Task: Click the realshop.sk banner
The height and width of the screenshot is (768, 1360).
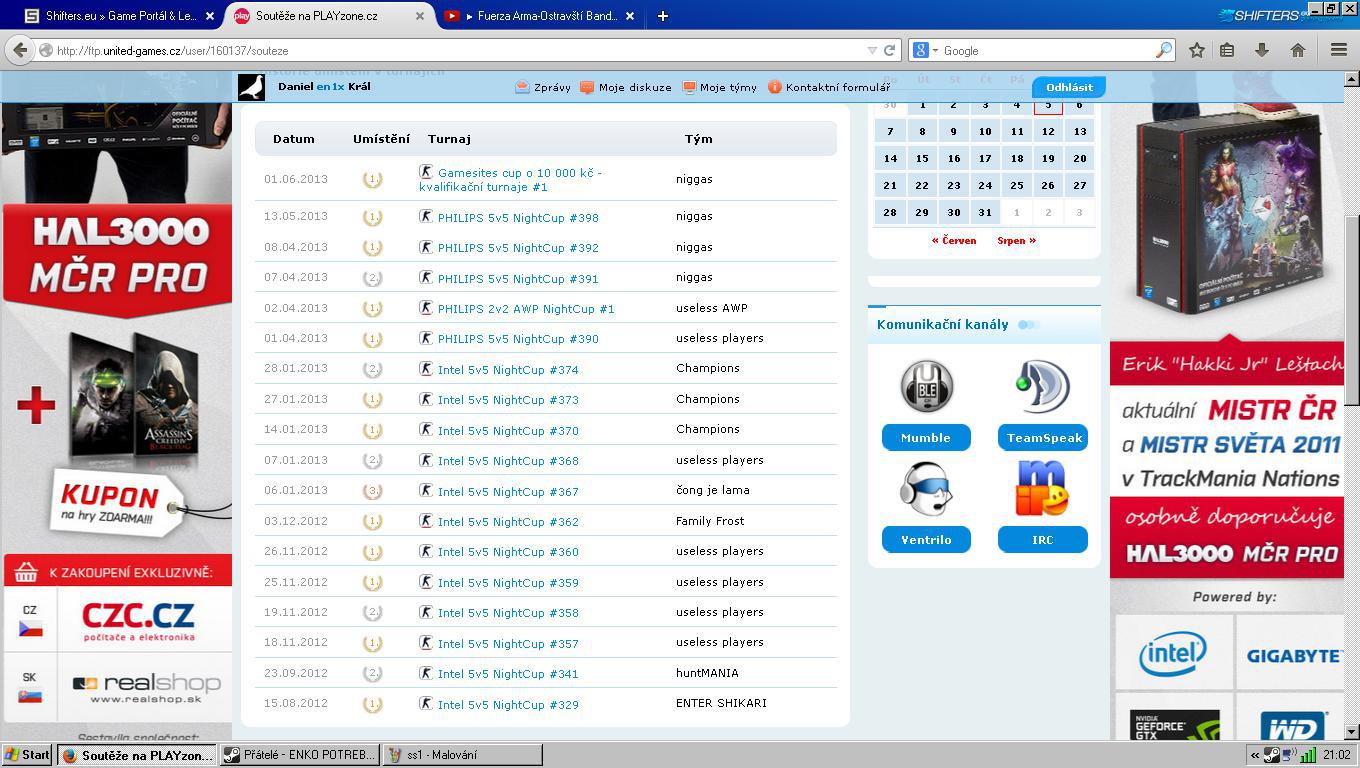Action: (145, 687)
